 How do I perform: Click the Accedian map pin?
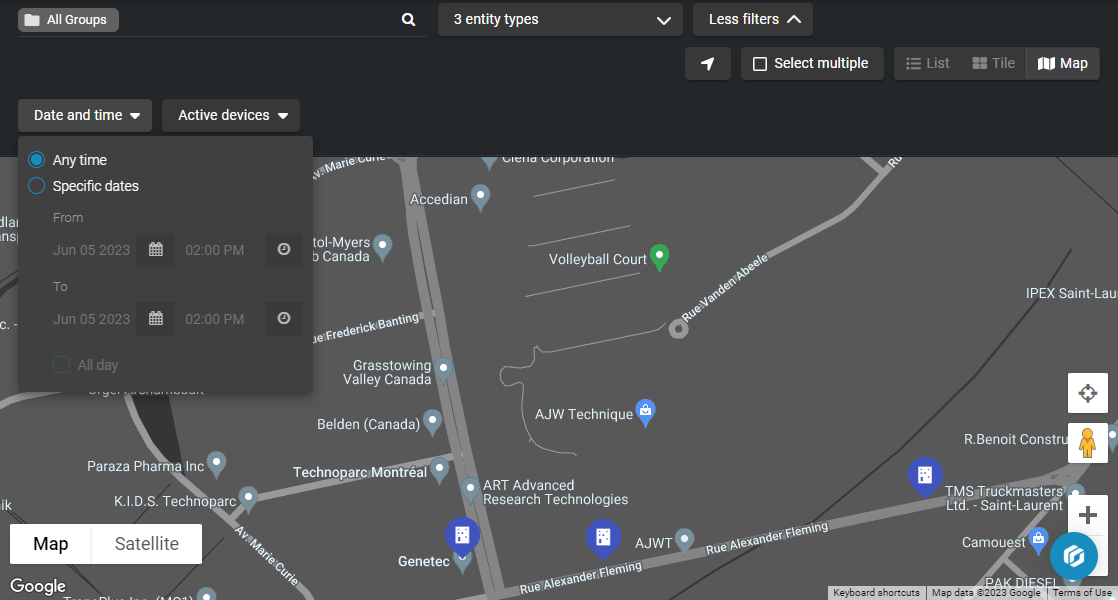click(x=481, y=197)
